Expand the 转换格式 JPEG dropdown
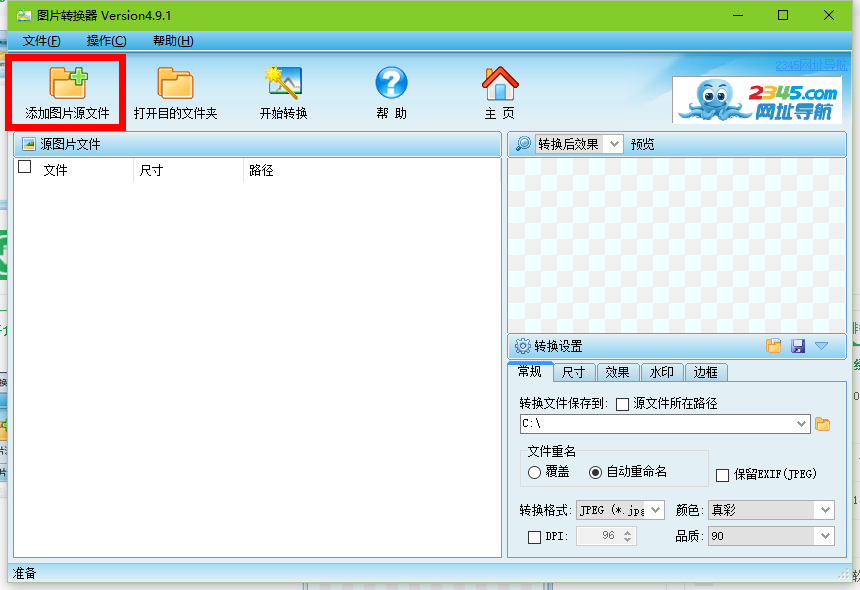The width and height of the screenshot is (860, 590). [656, 510]
